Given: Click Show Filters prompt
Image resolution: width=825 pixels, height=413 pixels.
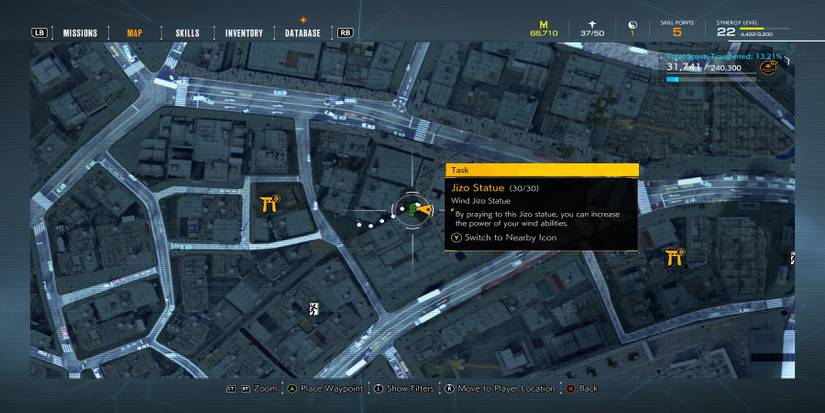Looking at the screenshot, I should (405, 388).
